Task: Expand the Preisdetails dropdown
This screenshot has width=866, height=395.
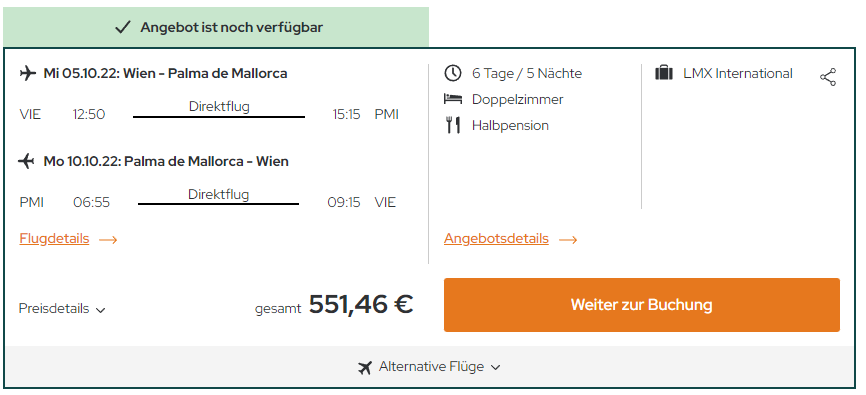Action: [x=62, y=309]
